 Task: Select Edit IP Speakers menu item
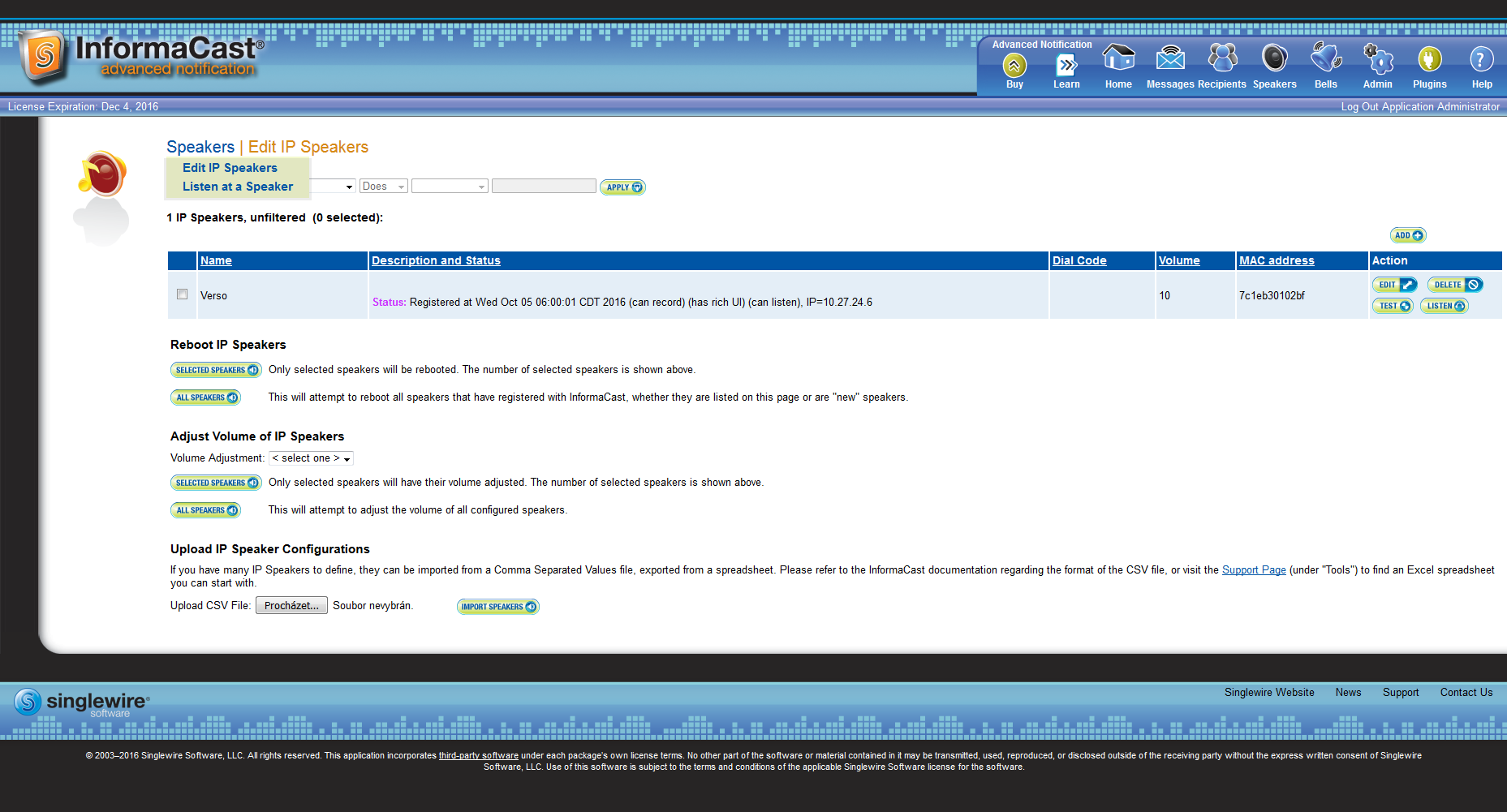click(230, 168)
